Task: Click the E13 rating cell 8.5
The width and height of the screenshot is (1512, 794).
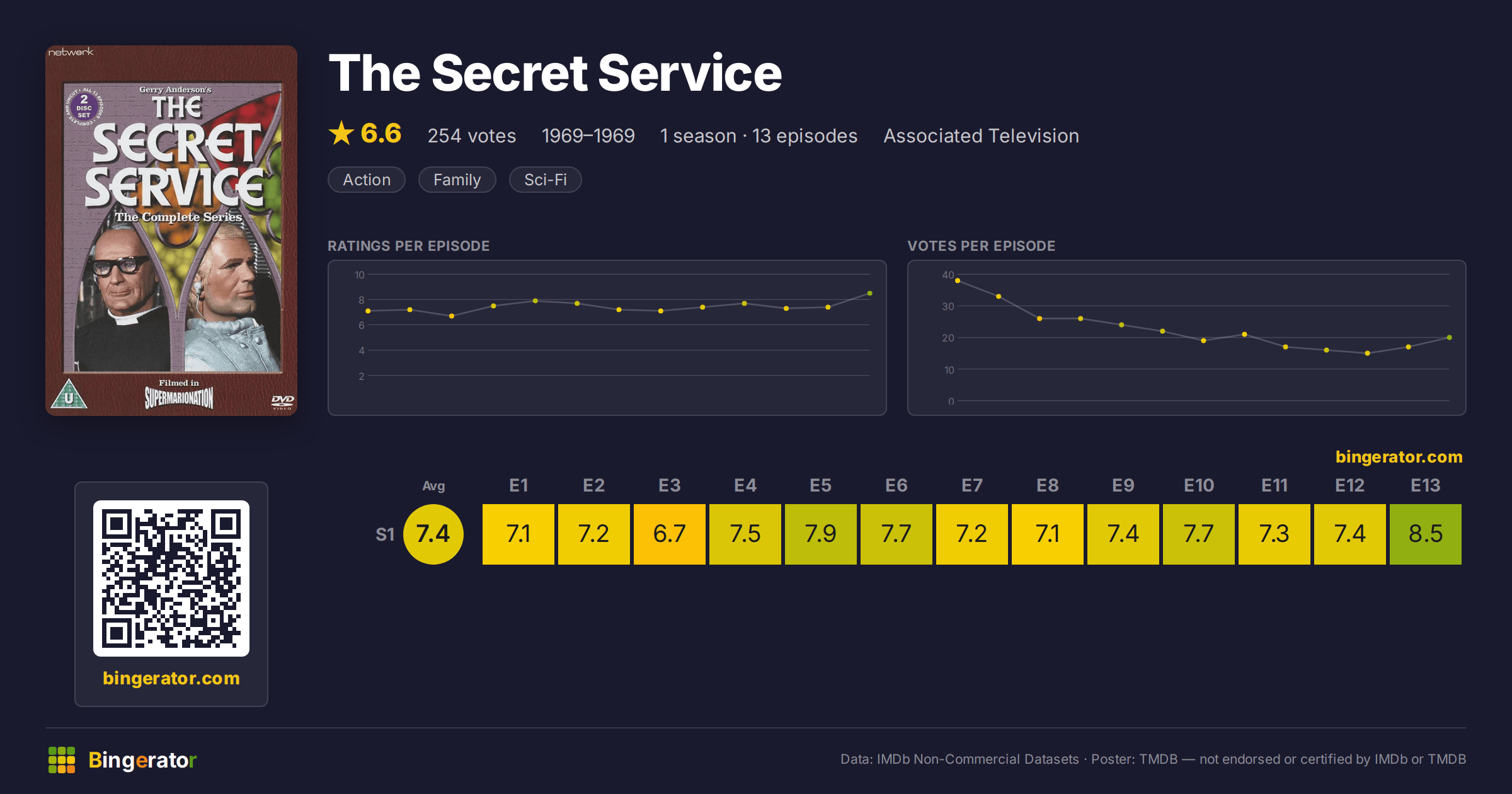Action: [x=1426, y=534]
